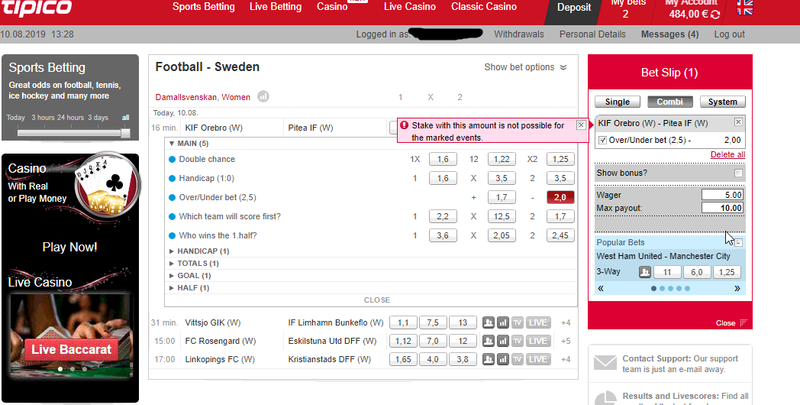
Task: Click the Max payout field
Action: [722, 208]
